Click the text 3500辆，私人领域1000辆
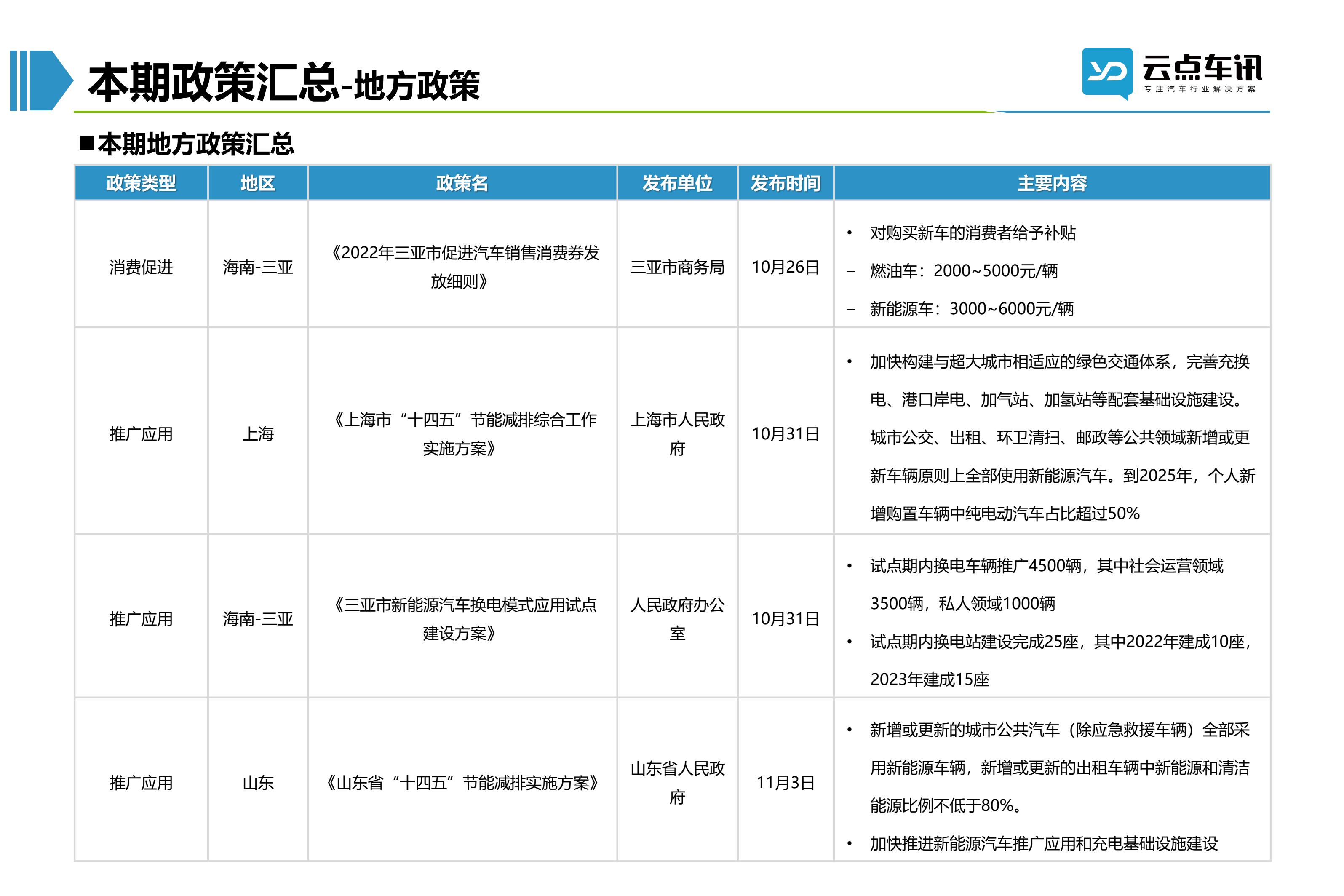Image resolution: width=1344 pixels, height=896 pixels. click(x=962, y=603)
